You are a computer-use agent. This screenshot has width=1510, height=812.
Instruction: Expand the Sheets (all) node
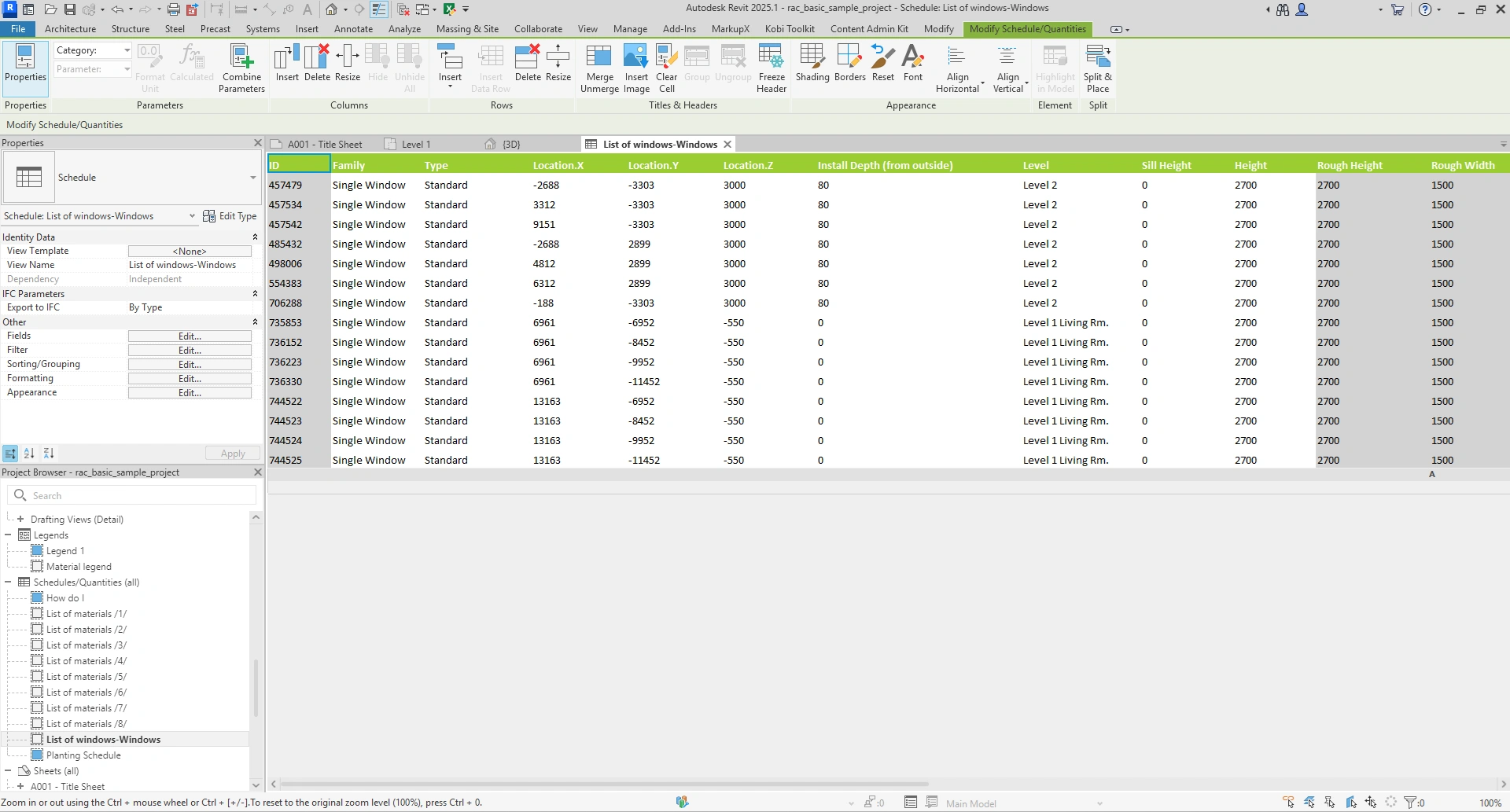click(x=8, y=770)
